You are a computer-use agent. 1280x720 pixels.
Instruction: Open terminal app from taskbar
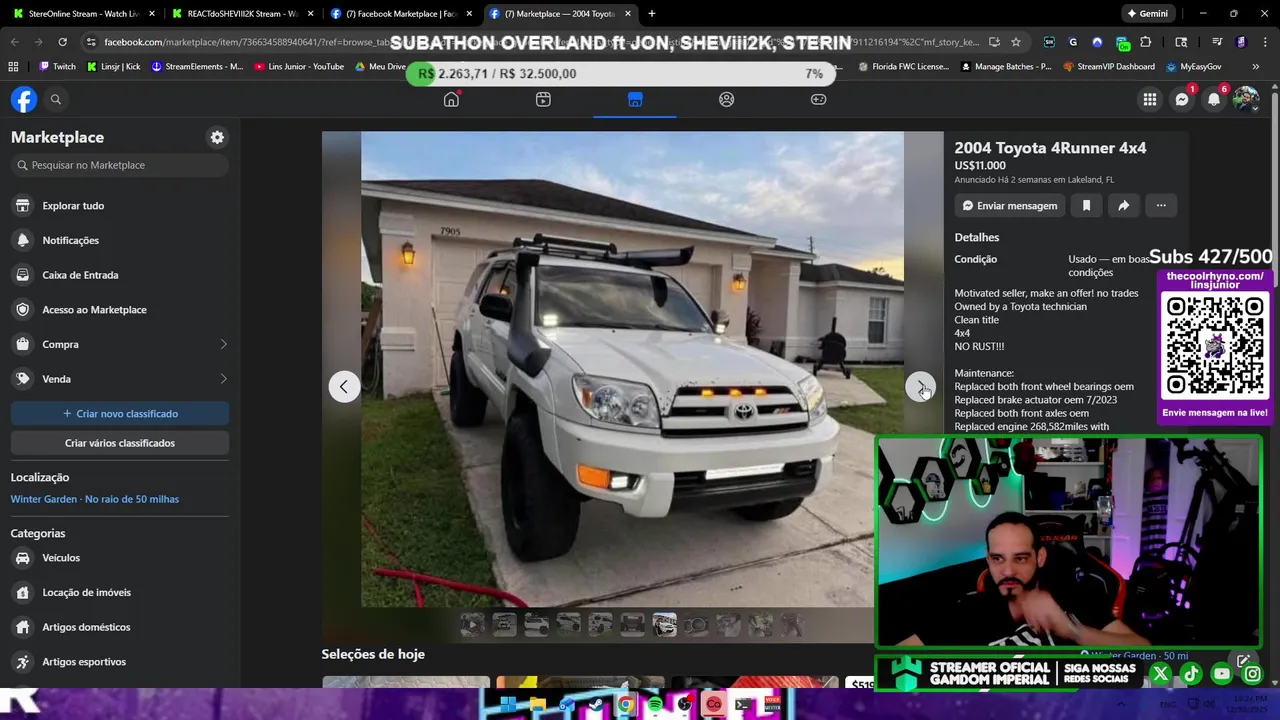point(743,705)
